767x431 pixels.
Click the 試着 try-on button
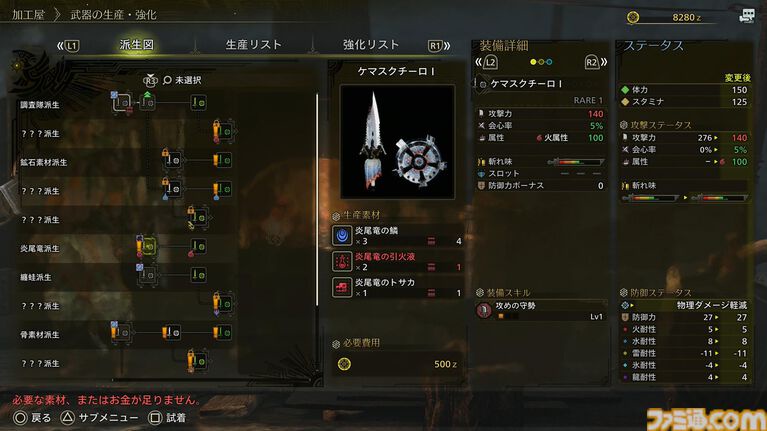point(167,418)
